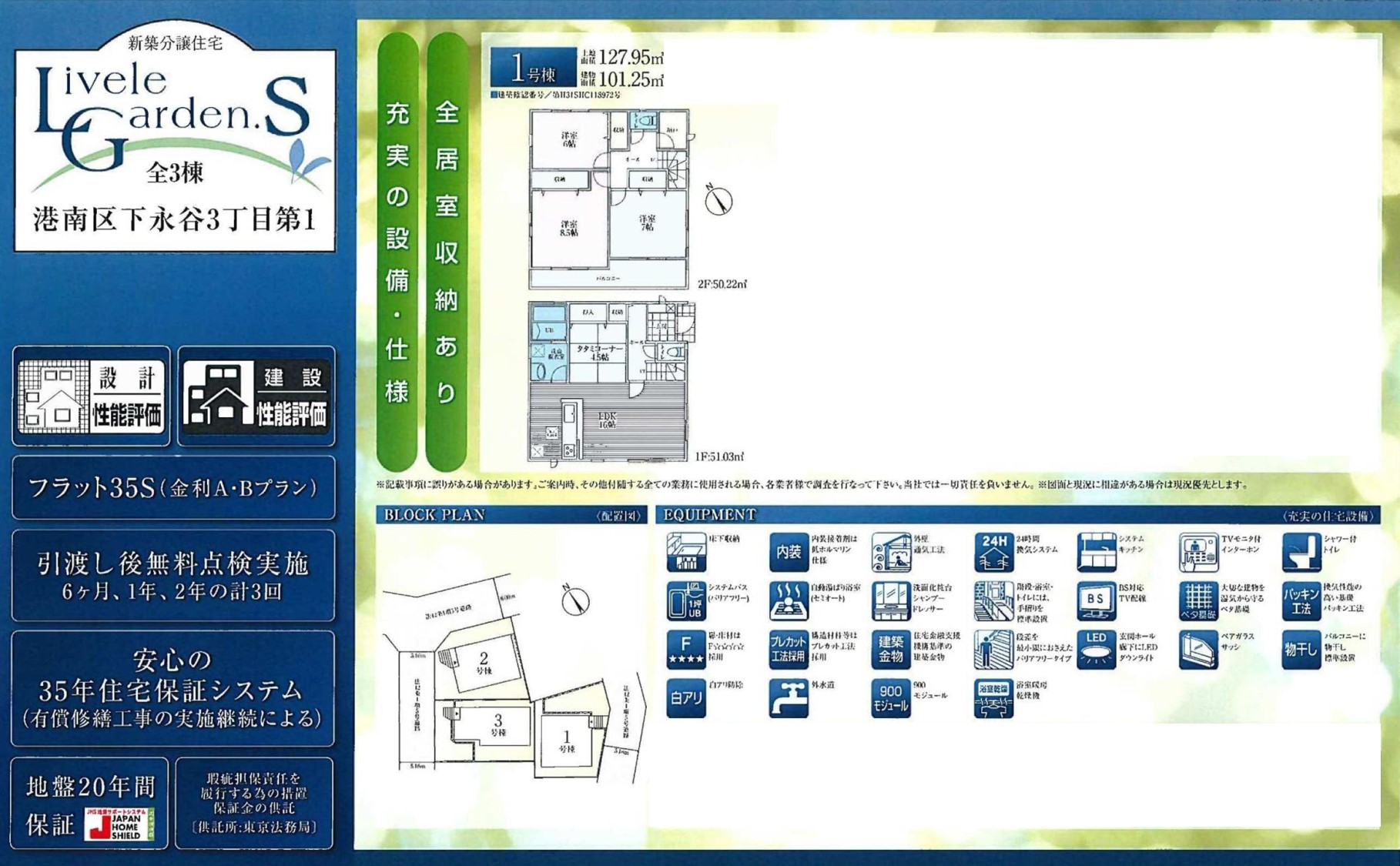Click the TV monitor intercom icon
Viewport: 1400px width, 866px height.
(x=1197, y=551)
